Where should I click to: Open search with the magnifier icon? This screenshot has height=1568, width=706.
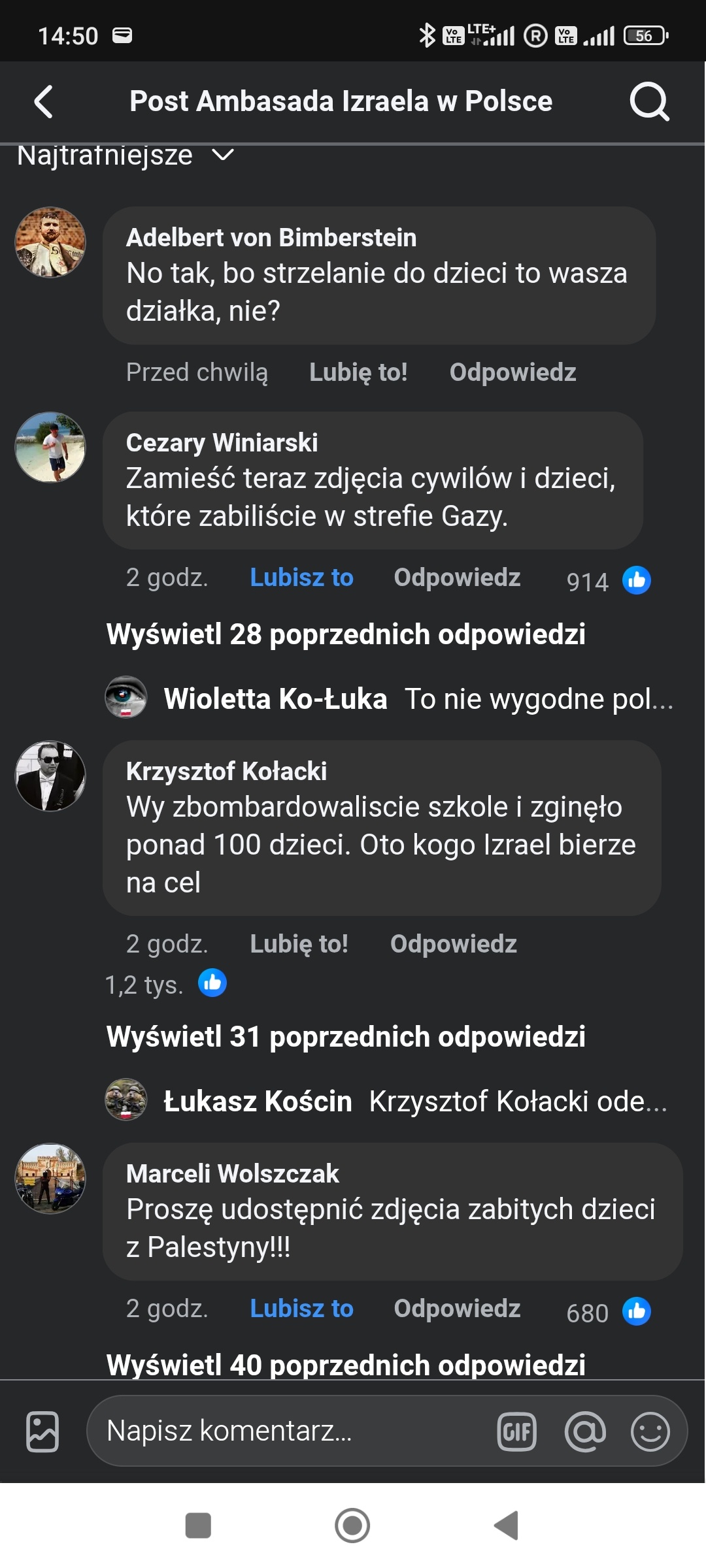tap(649, 102)
